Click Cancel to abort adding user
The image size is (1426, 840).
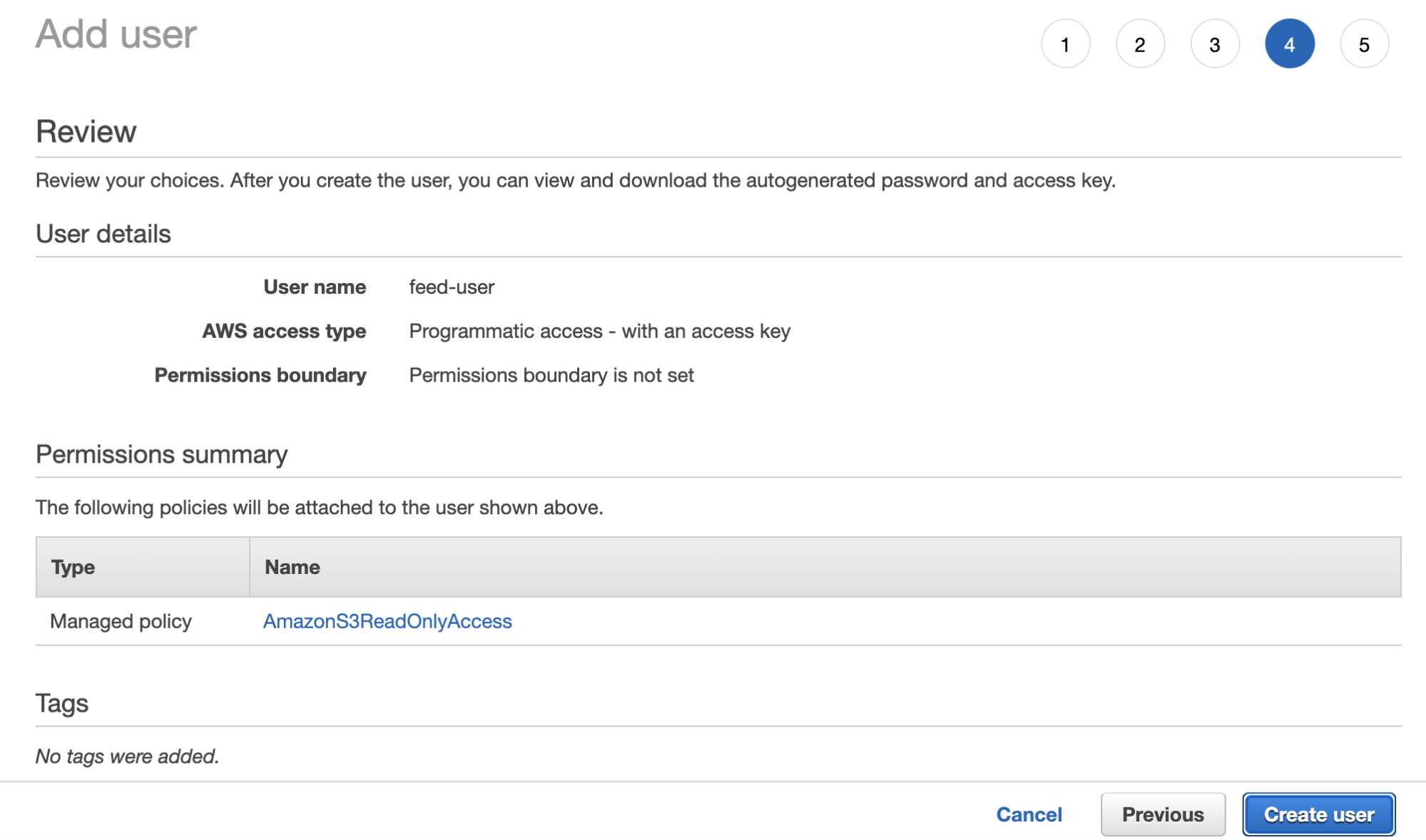(x=1029, y=814)
